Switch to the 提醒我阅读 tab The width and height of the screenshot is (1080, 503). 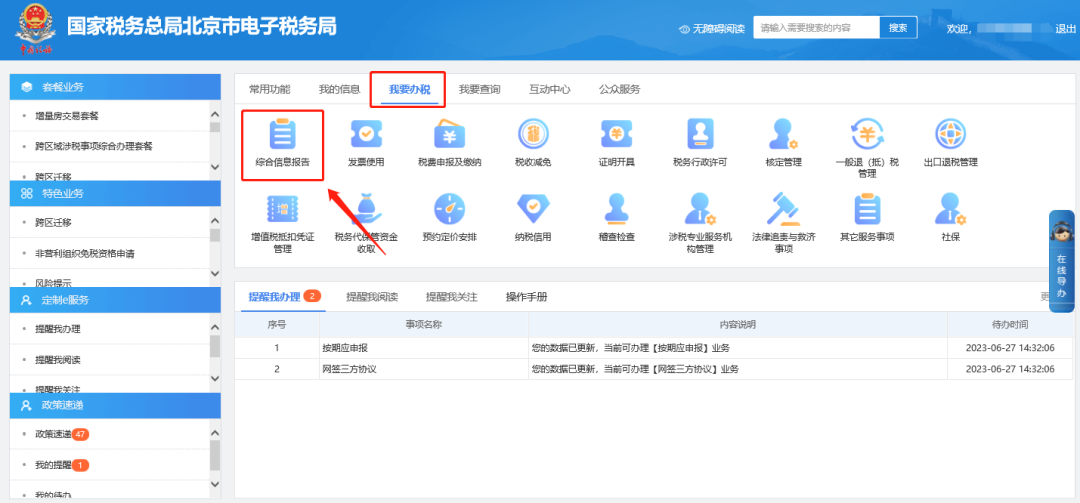coord(371,297)
